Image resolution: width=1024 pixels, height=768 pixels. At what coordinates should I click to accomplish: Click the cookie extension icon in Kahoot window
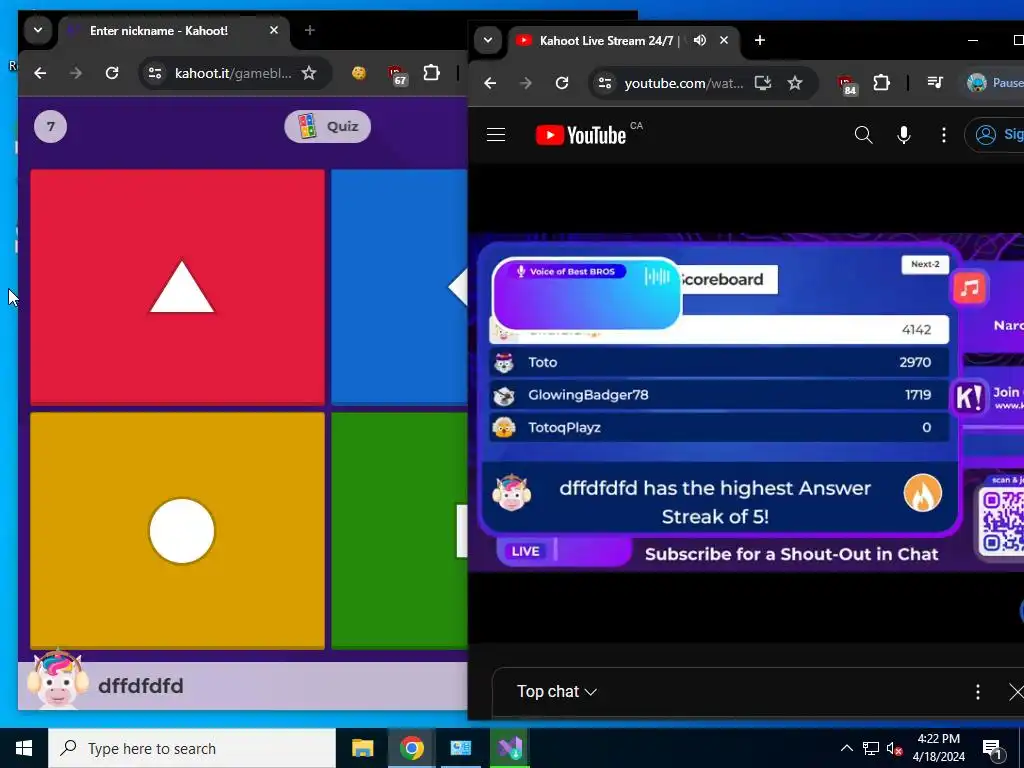359,73
